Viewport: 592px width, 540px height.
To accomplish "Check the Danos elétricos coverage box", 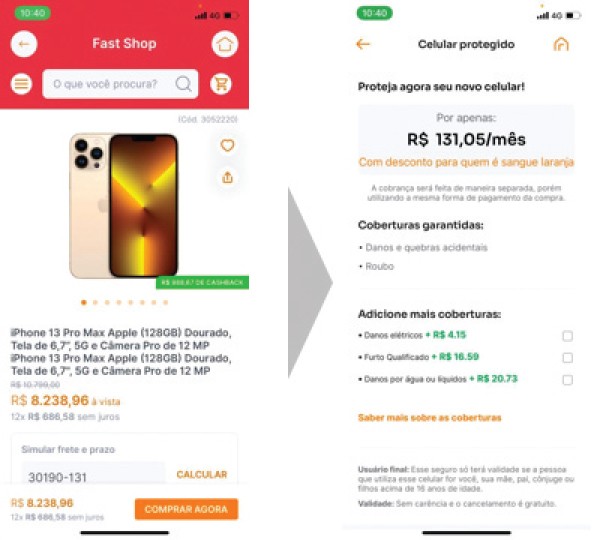I will 567,336.
